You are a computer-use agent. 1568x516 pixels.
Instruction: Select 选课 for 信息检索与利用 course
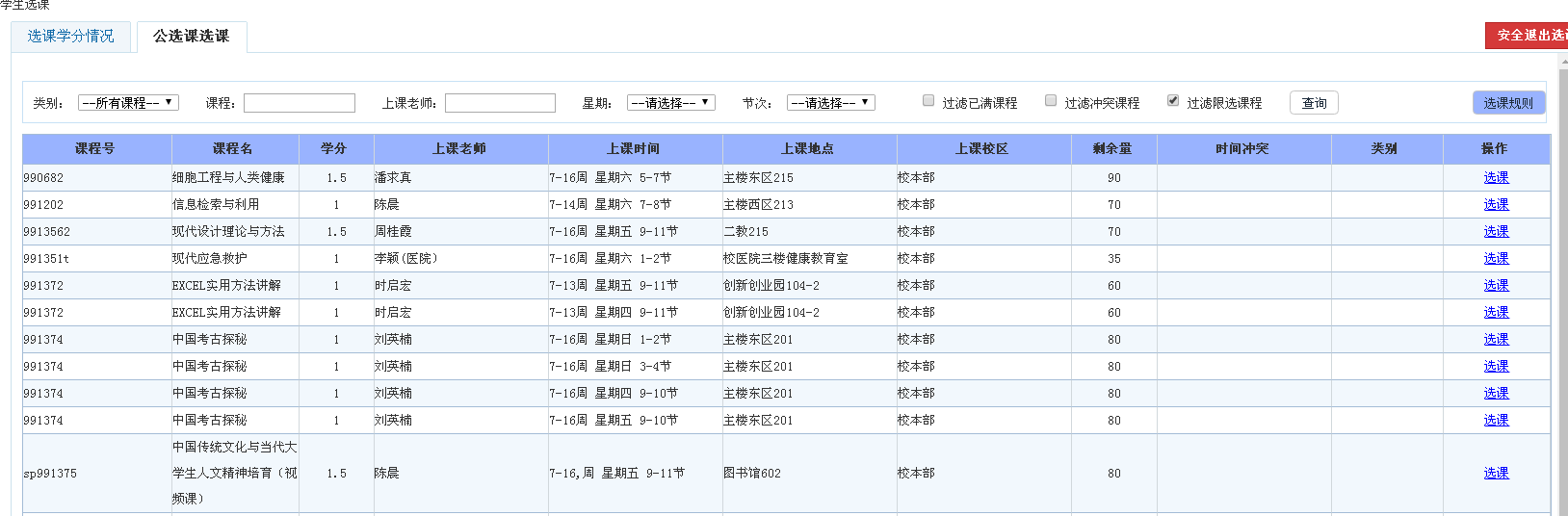1496,205
